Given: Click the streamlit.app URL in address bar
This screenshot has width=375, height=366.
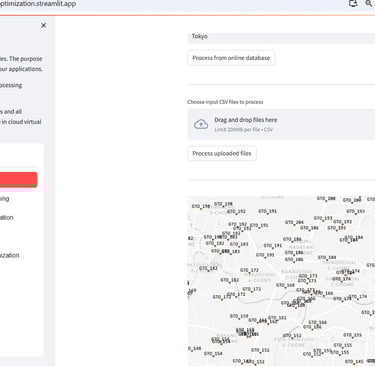Looking at the screenshot, I should pyautogui.click(x=38, y=4).
